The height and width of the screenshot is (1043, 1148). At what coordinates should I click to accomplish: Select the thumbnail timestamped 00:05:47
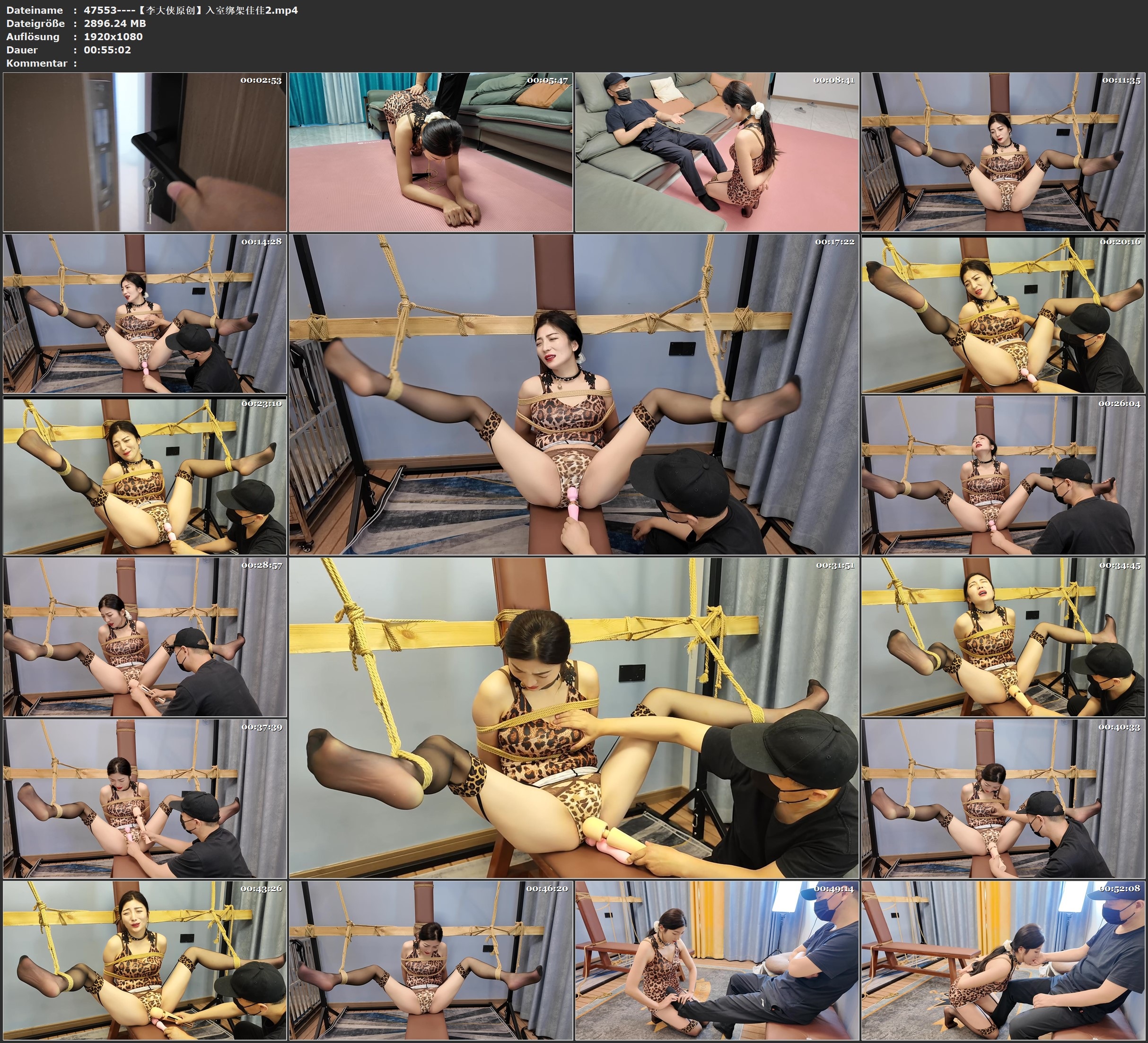(x=430, y=152)
